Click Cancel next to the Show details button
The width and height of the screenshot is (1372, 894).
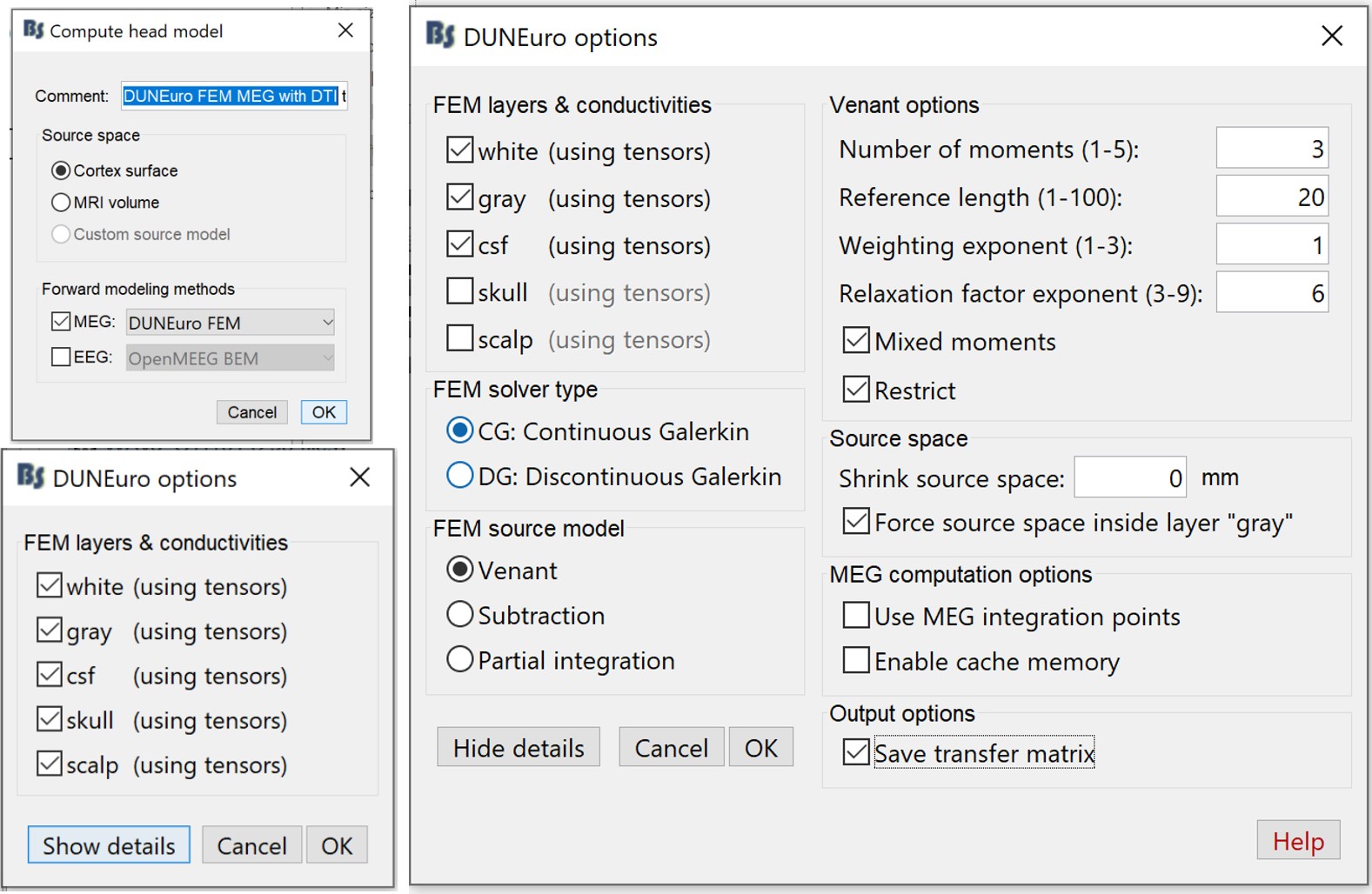pyautogui.click(x=252, y=845)
